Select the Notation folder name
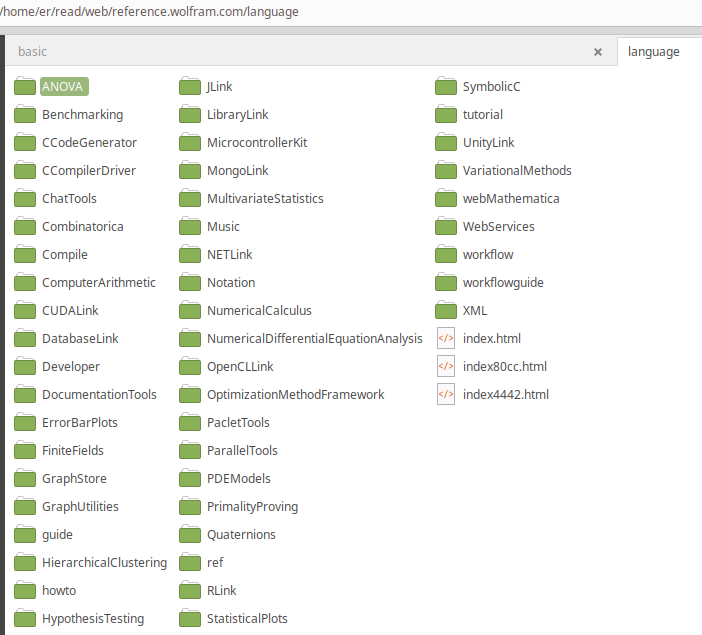 click(231, 283)
